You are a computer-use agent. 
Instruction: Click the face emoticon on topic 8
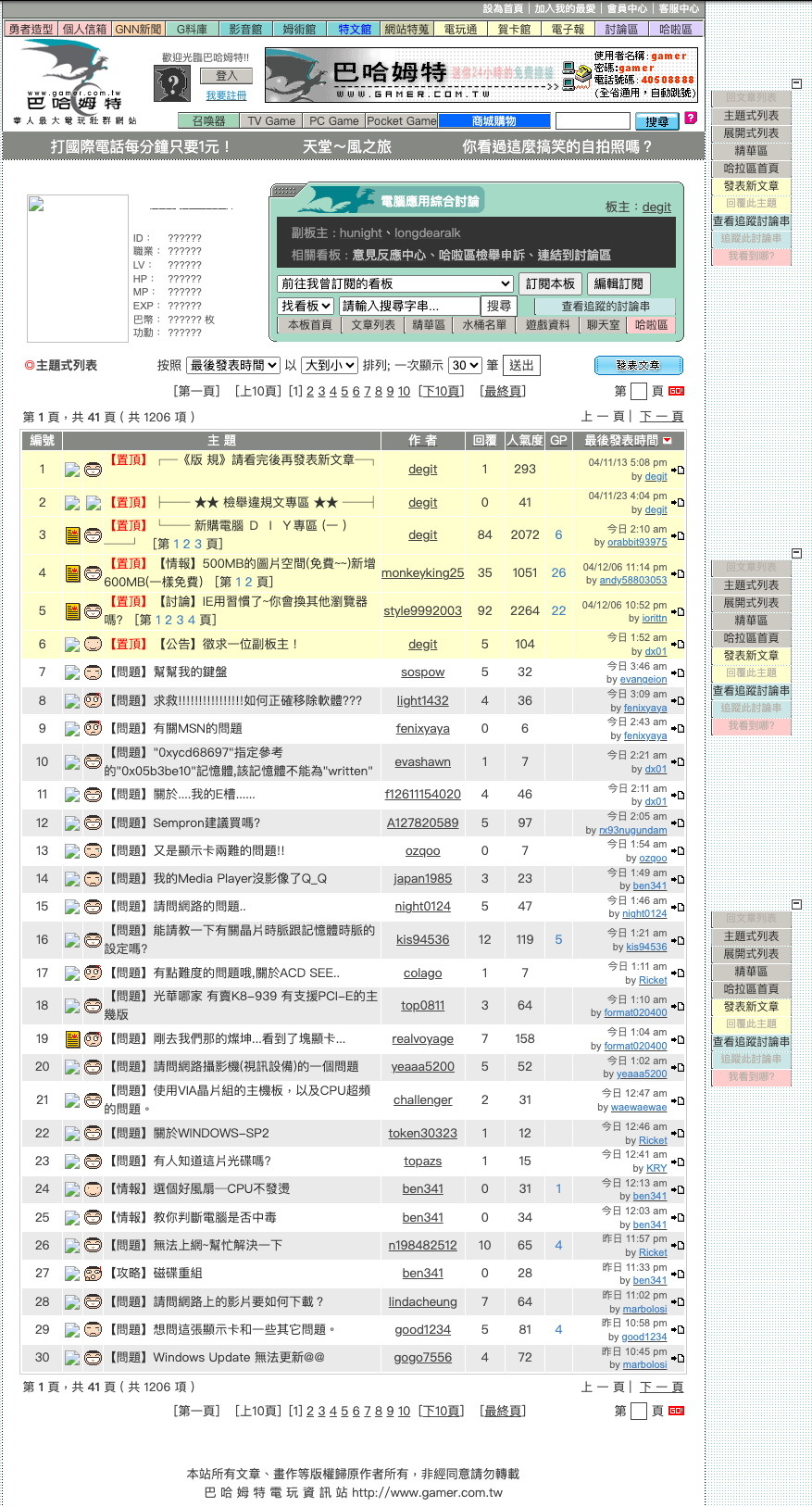(93, 700)
